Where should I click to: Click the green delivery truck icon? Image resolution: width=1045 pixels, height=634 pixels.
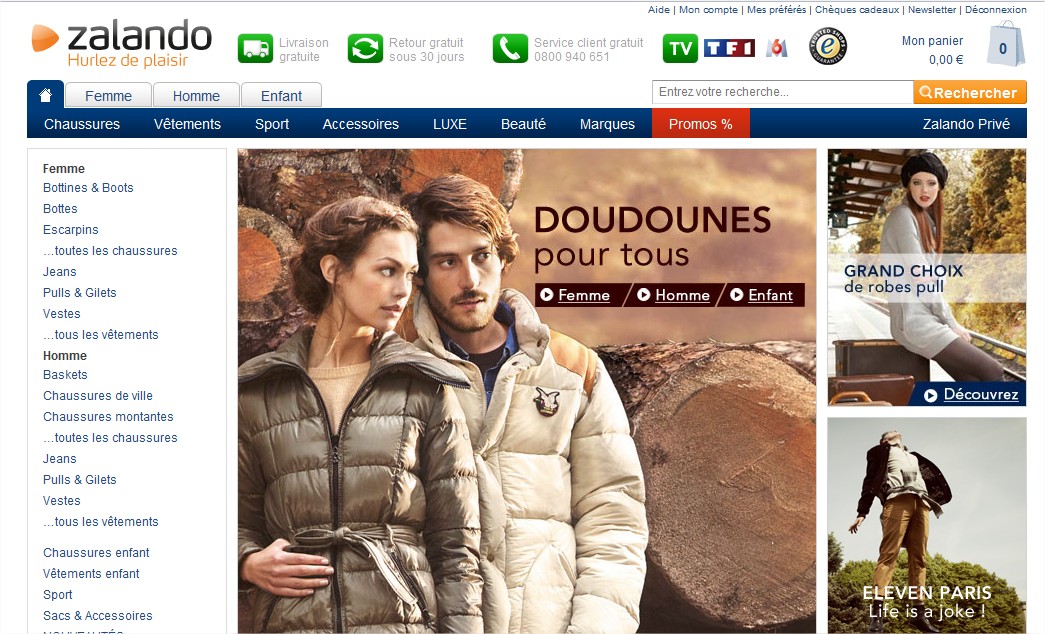[255, 49]
